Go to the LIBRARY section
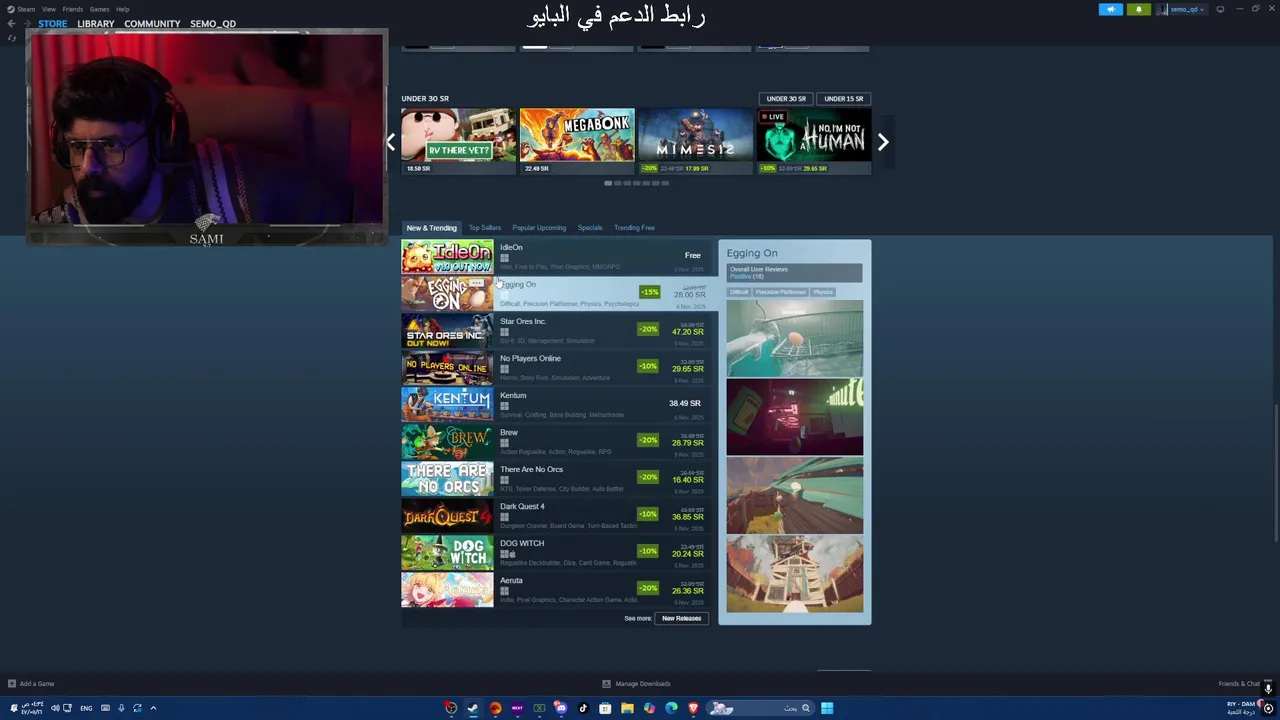This screenshot has height=720, width=1280. coord(96,23)
